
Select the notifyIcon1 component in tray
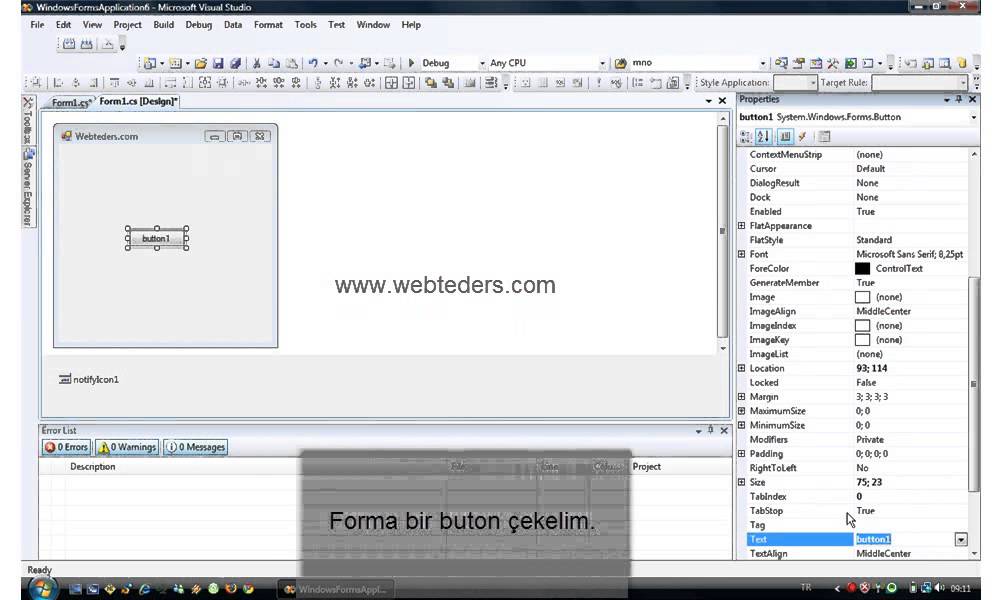point(89,379)
